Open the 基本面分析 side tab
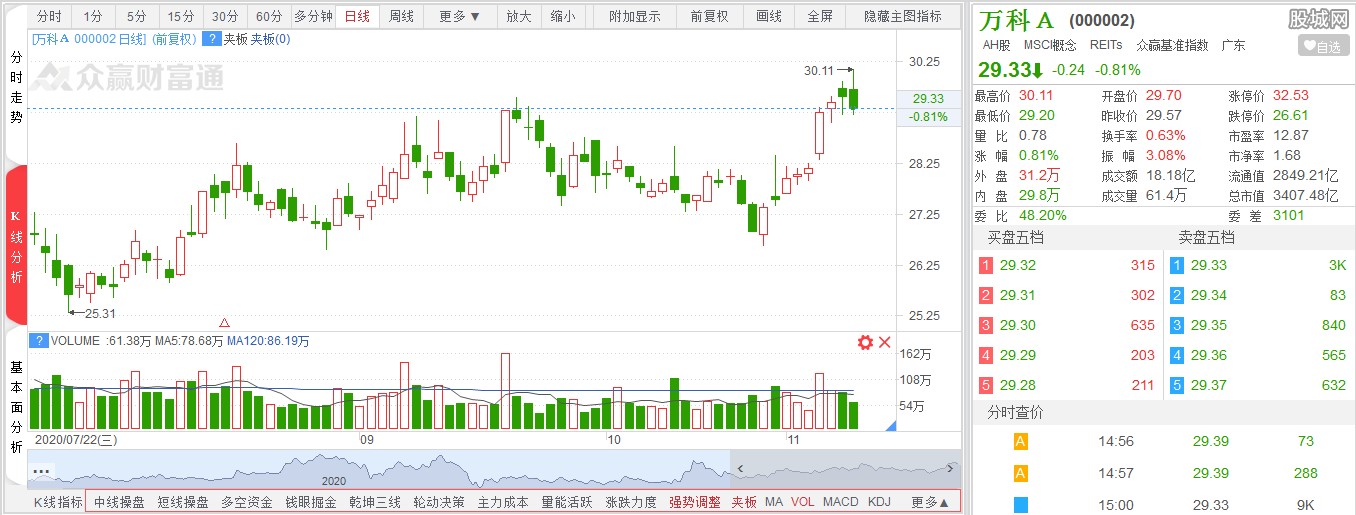Image resolution: width=1356 pixels, height=515 pixels. (16, 408)
